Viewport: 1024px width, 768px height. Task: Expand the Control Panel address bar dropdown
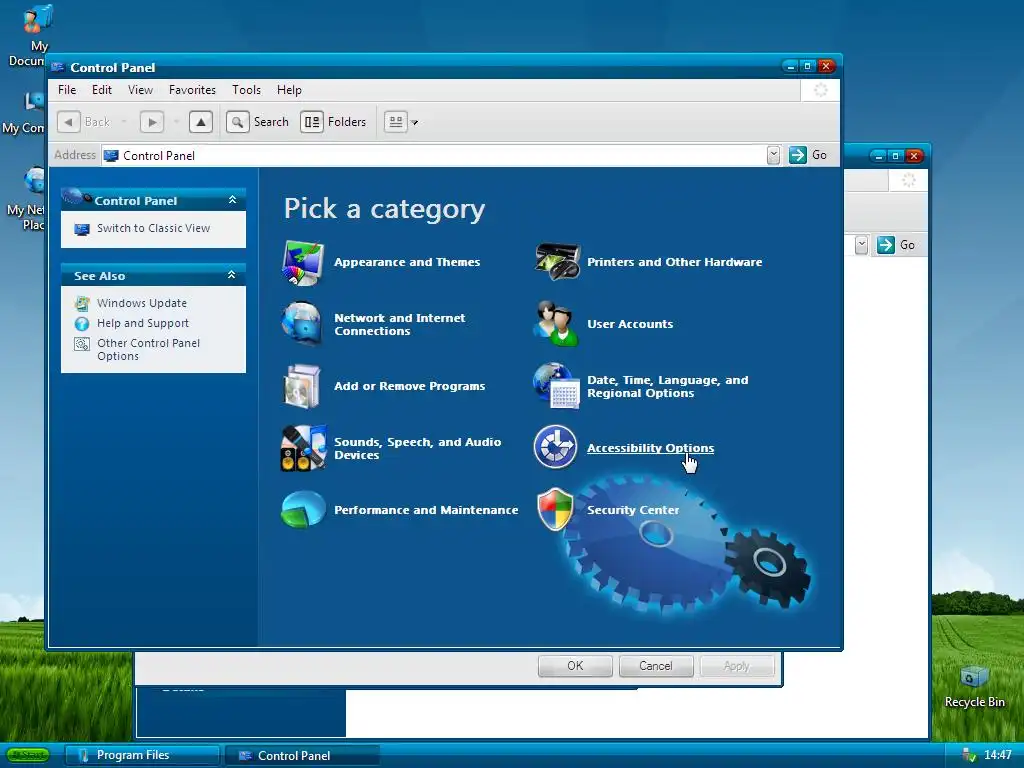pos(773,155)
